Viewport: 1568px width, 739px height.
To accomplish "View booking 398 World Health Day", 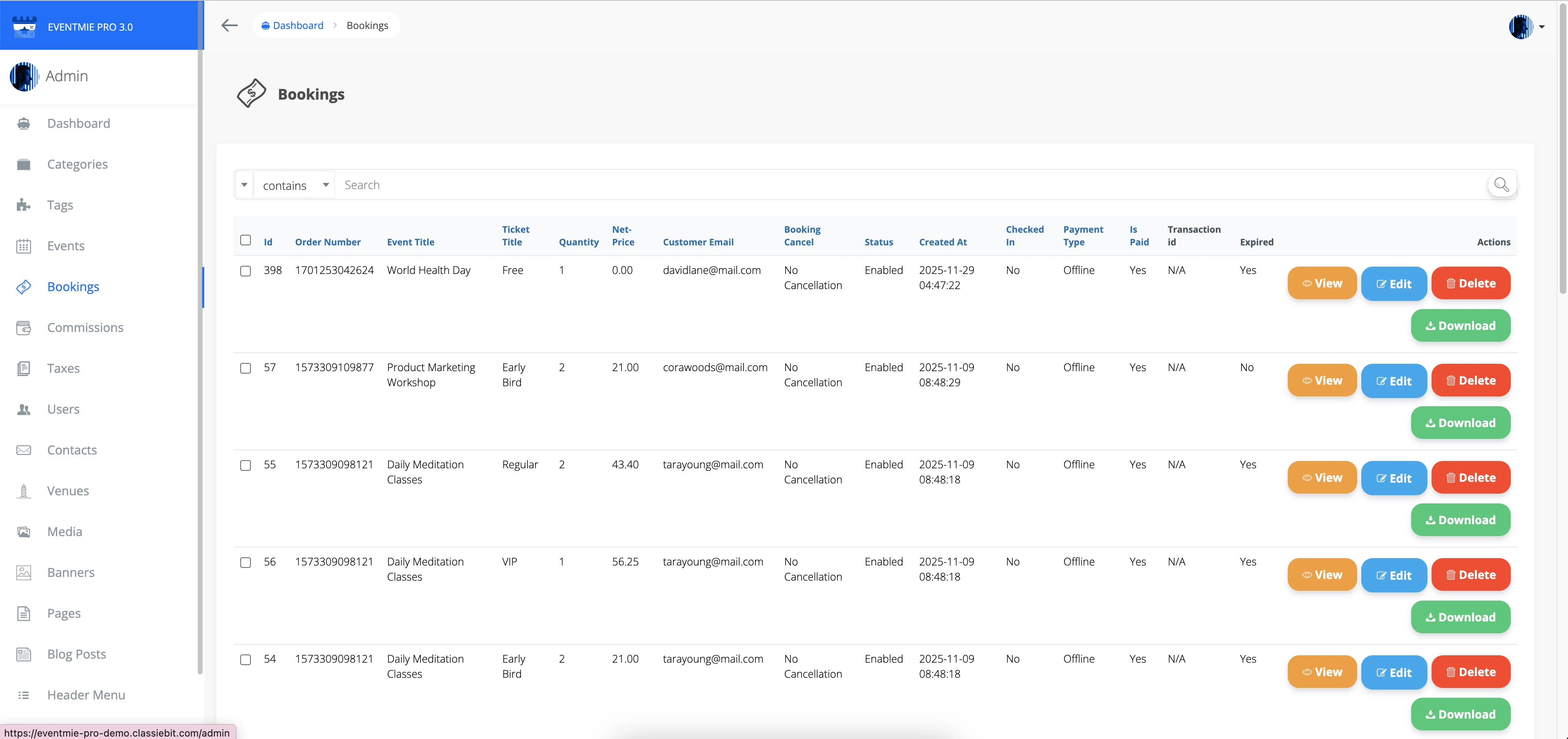I will (x=1322, y=283).
